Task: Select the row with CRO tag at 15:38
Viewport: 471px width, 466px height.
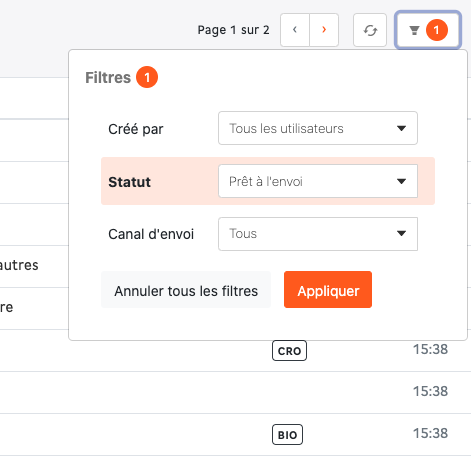Action: 235,351
